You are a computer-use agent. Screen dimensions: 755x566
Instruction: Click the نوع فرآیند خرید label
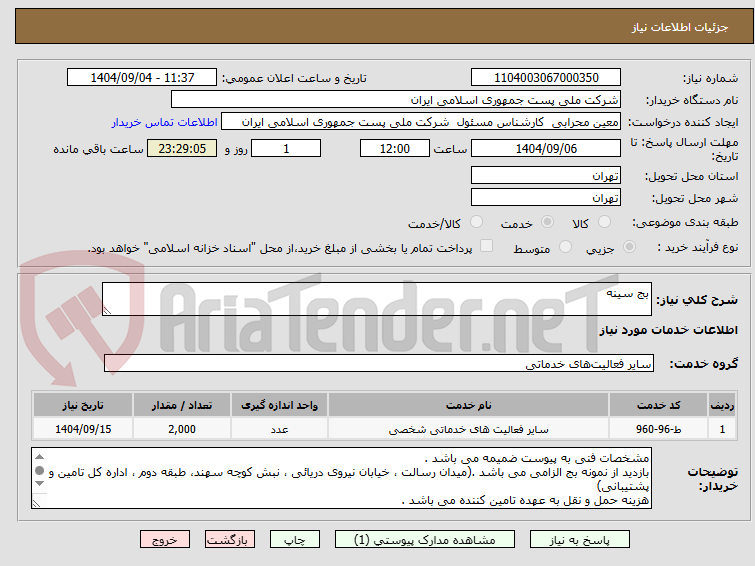click(698, 247)
